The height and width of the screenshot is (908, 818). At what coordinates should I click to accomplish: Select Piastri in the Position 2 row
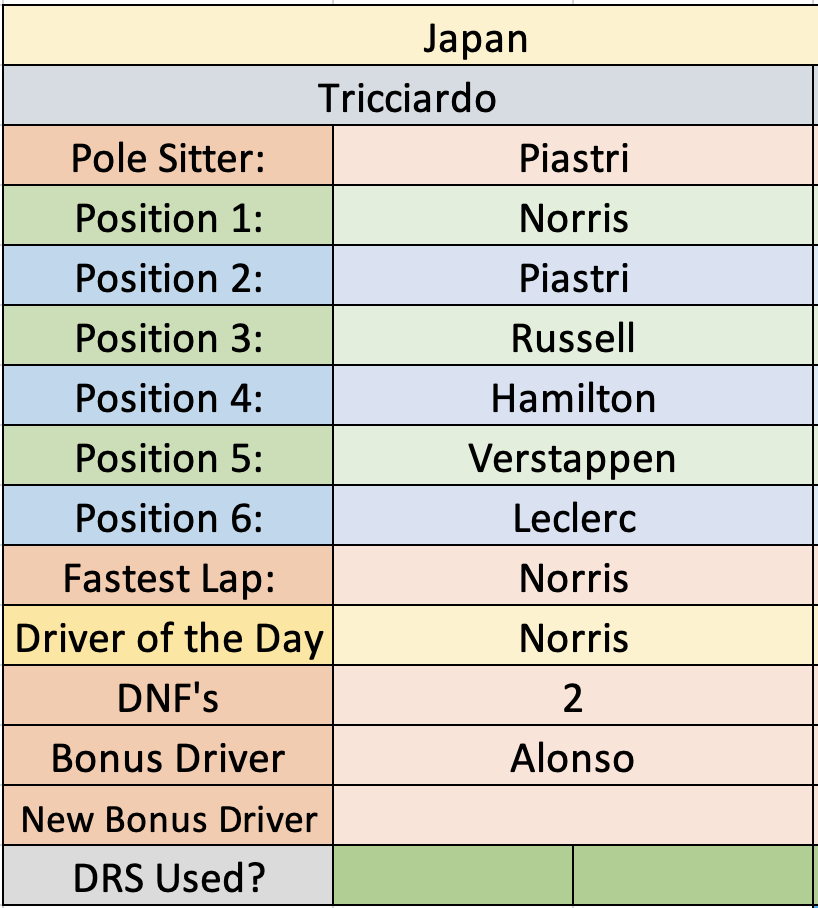573,276
